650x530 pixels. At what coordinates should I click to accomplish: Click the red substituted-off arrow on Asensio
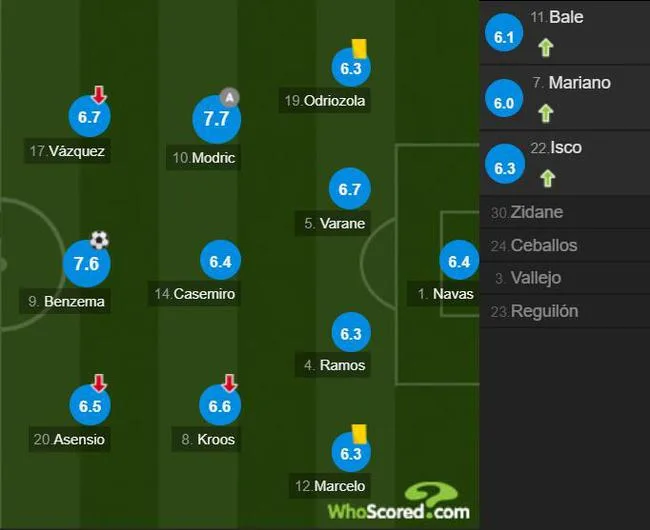tap(99, 382)
